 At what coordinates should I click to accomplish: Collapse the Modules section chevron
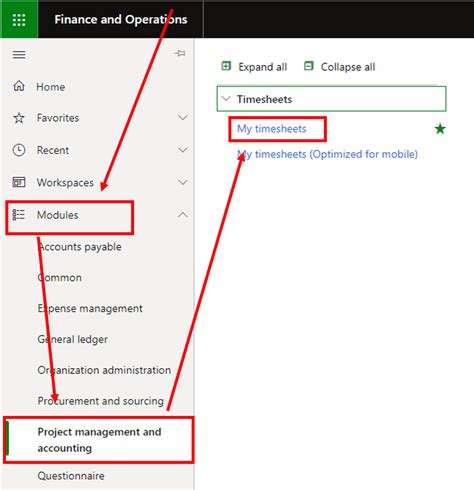[183, 215]
